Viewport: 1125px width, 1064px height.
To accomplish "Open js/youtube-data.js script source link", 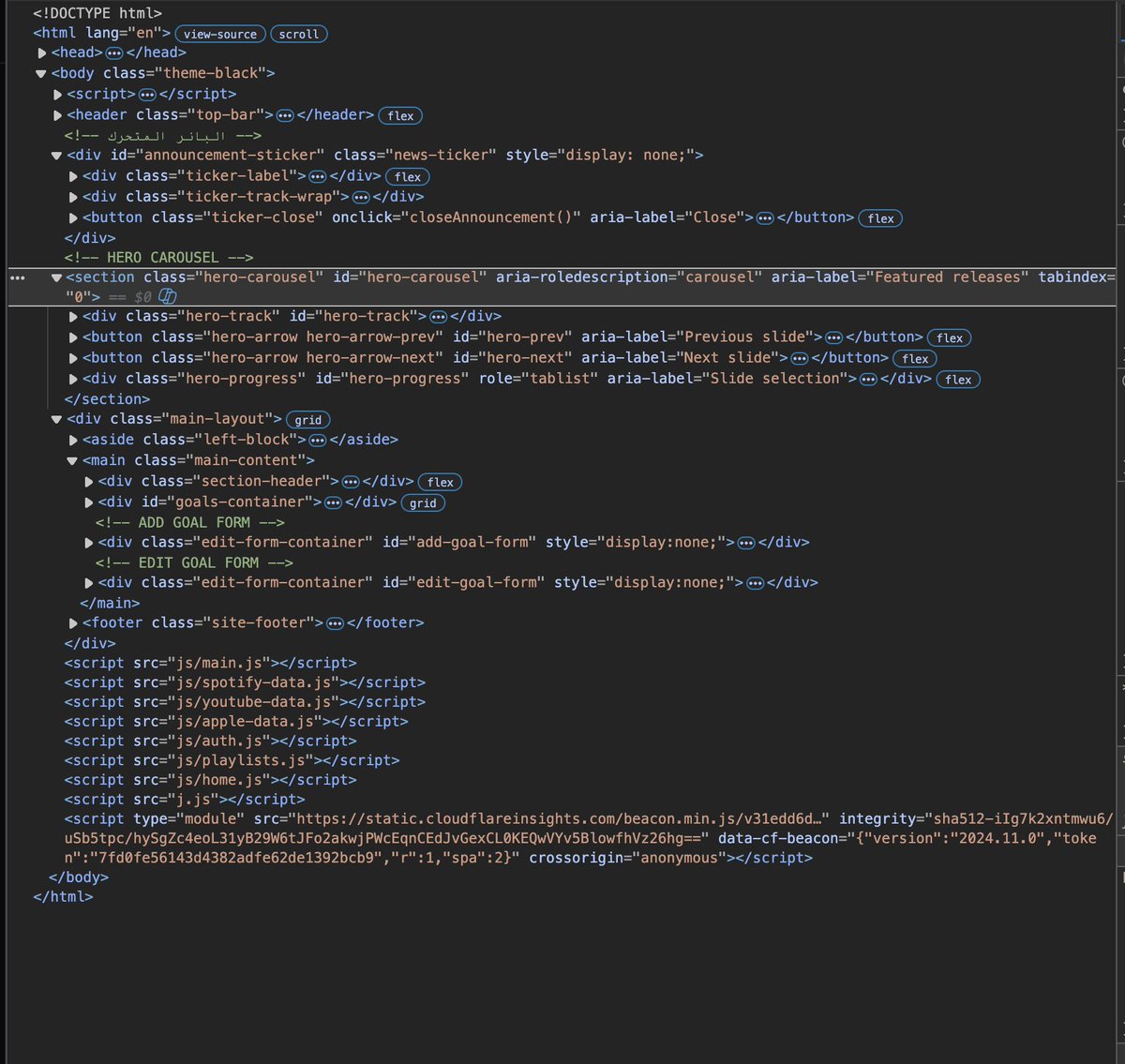I will click(x=253, y=702).
